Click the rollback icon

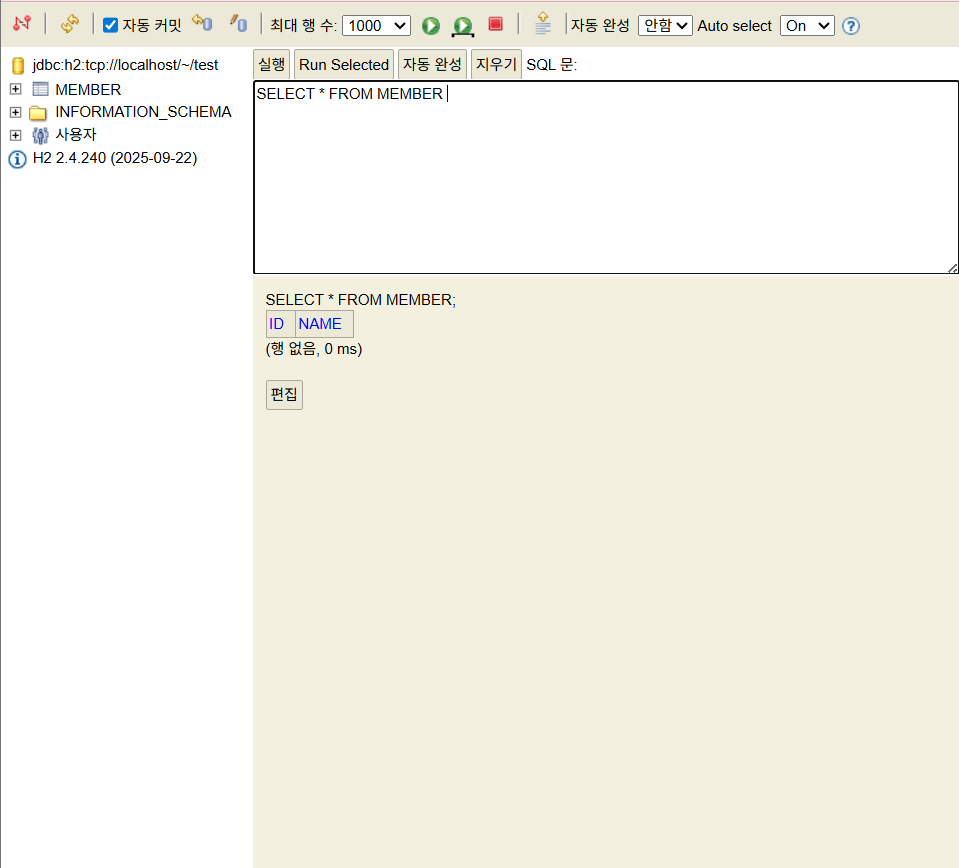point(202,23)
